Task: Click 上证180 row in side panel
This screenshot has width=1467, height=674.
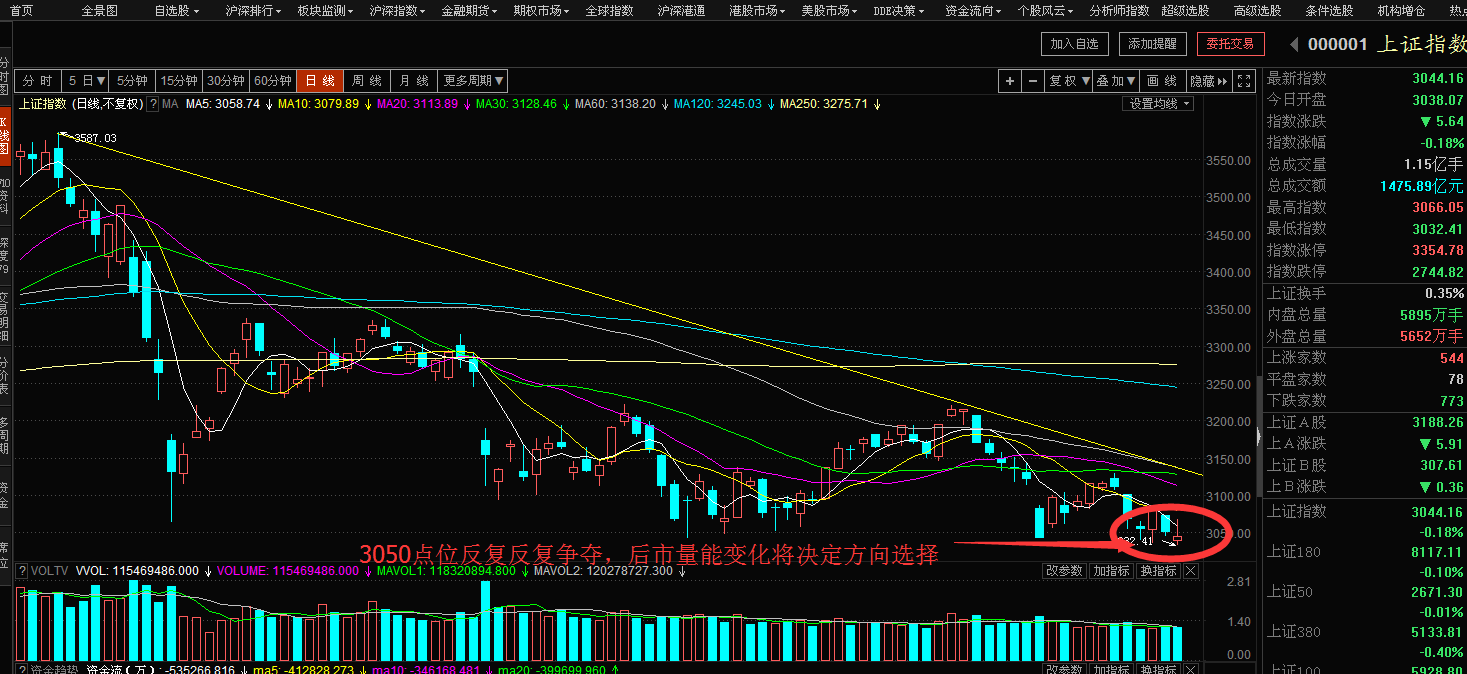Action: (1365, 553)
